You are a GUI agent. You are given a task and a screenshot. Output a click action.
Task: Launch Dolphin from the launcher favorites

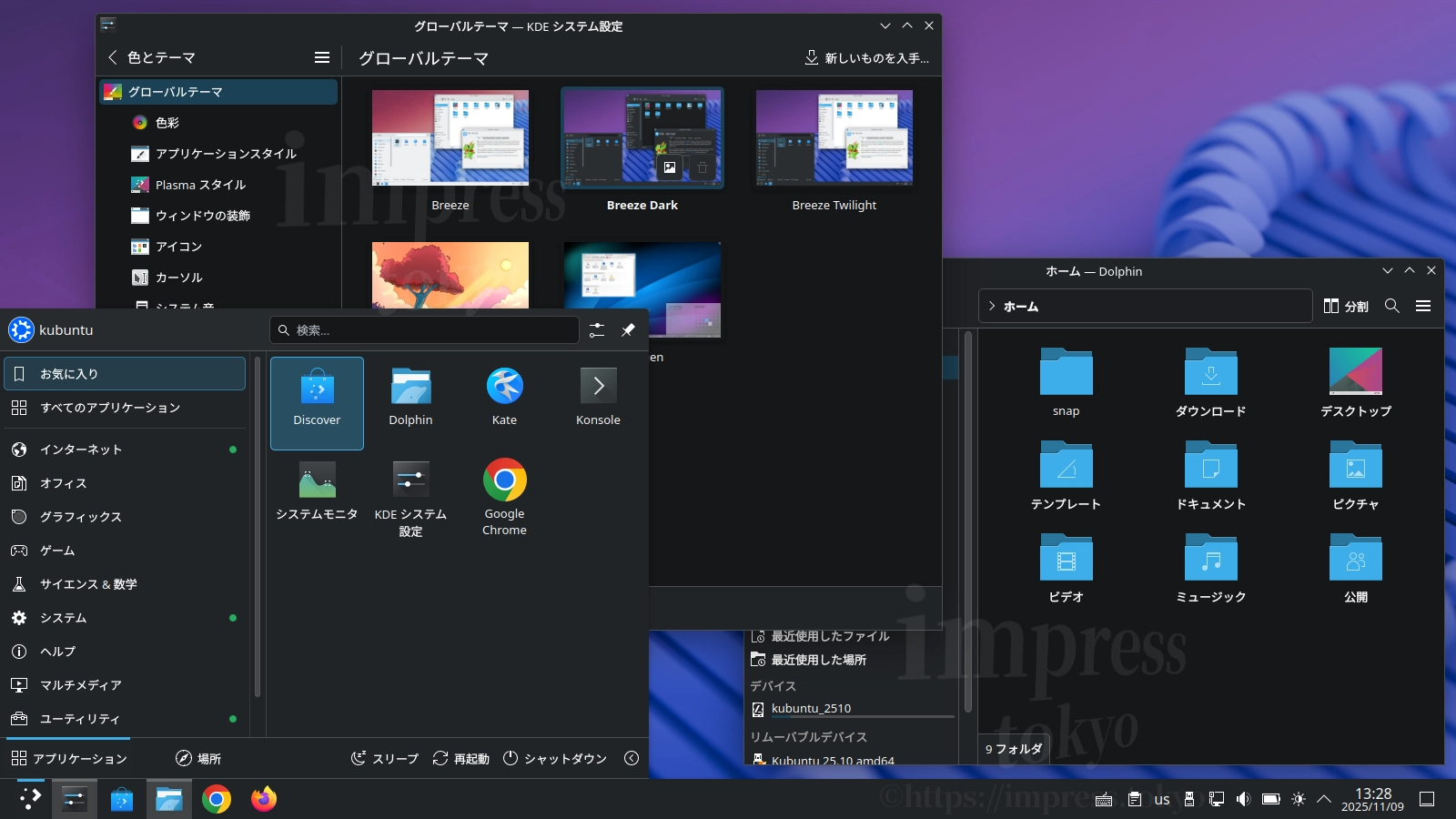pos(410,403)
